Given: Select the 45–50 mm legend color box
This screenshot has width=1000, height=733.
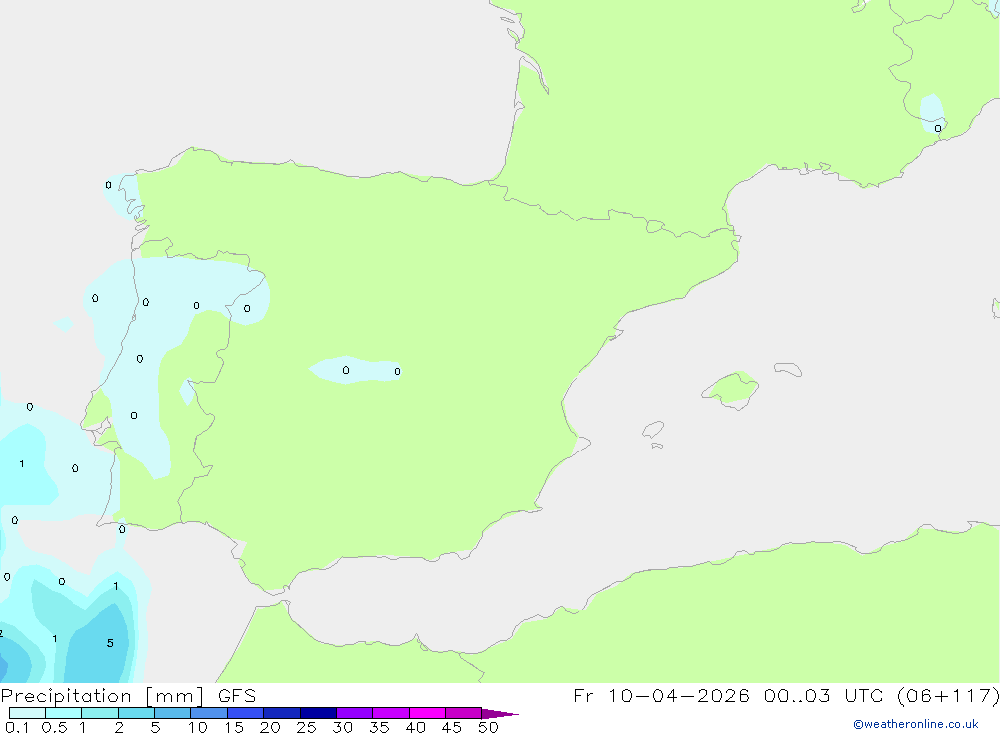Looking at the screenshot, I should pyautogui.click(x=463, y=713).
